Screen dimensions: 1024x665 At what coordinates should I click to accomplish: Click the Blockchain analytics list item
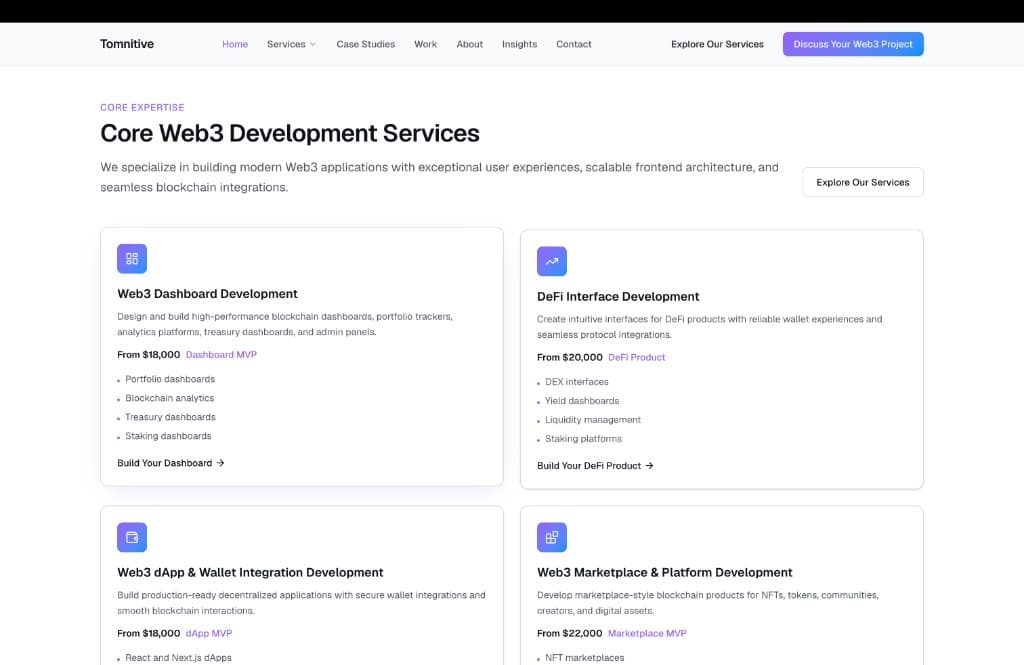170,398
